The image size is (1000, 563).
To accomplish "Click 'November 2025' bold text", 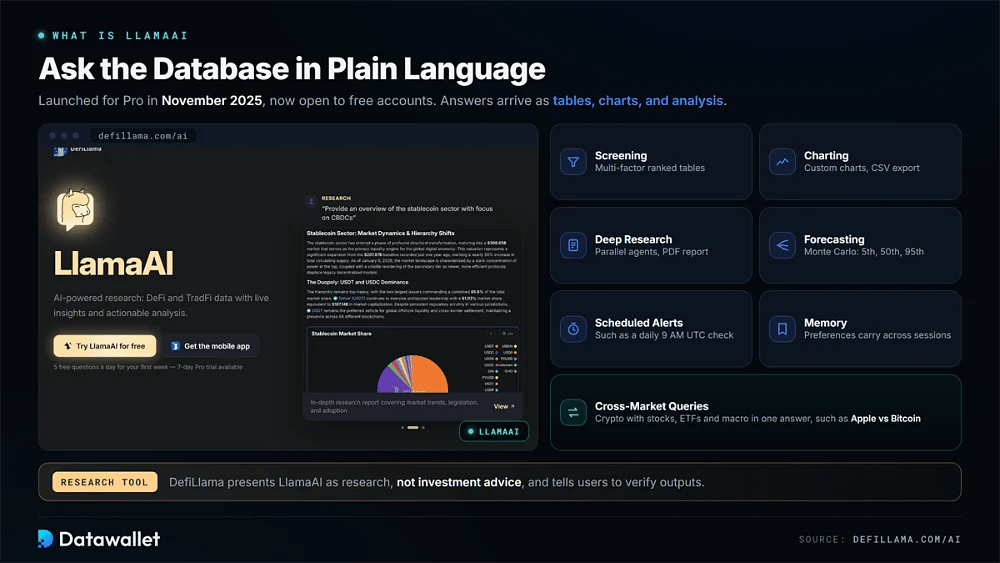I will coord(212,101).
